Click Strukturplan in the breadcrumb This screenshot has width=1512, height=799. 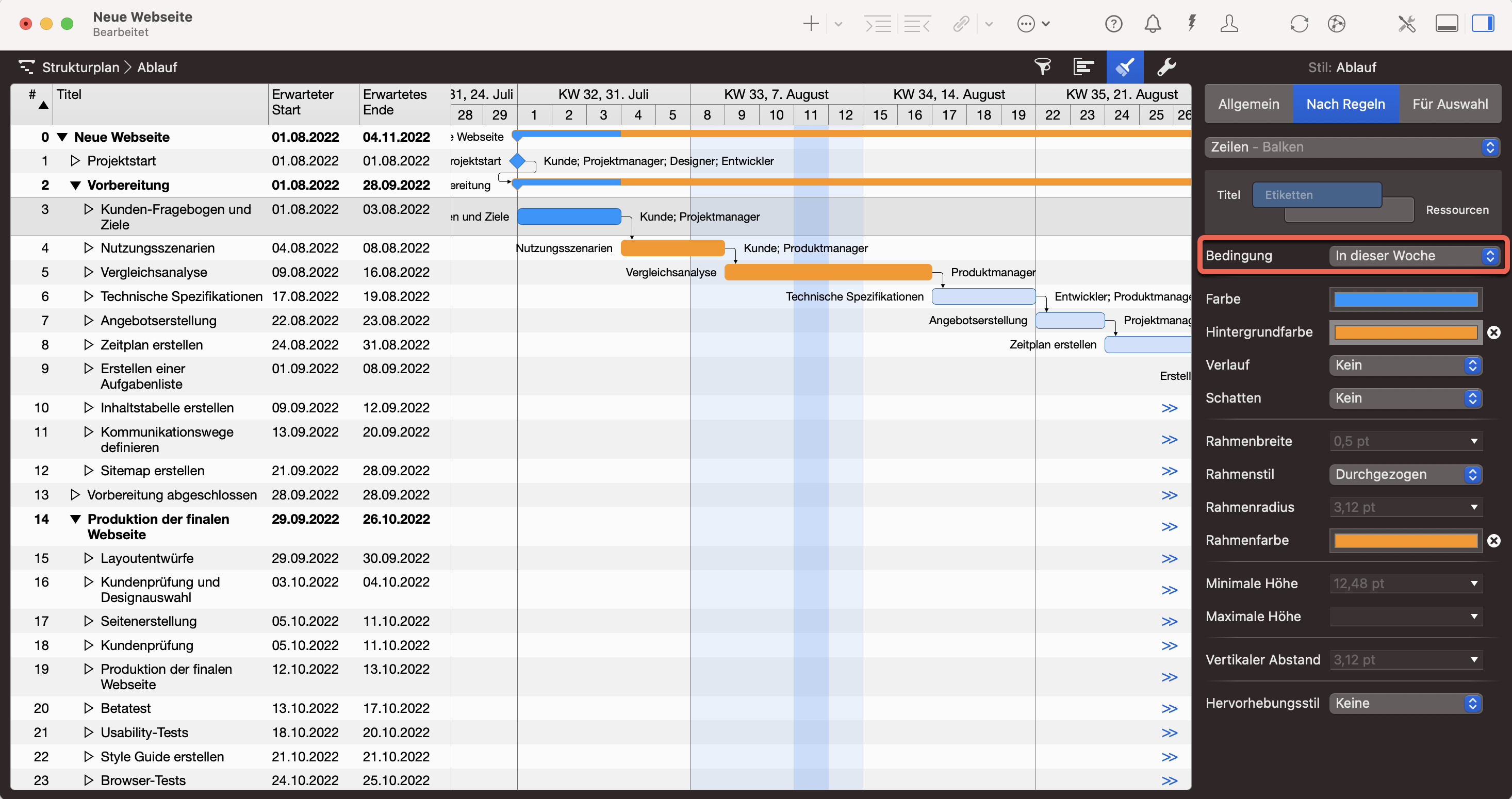click(80, 68)
